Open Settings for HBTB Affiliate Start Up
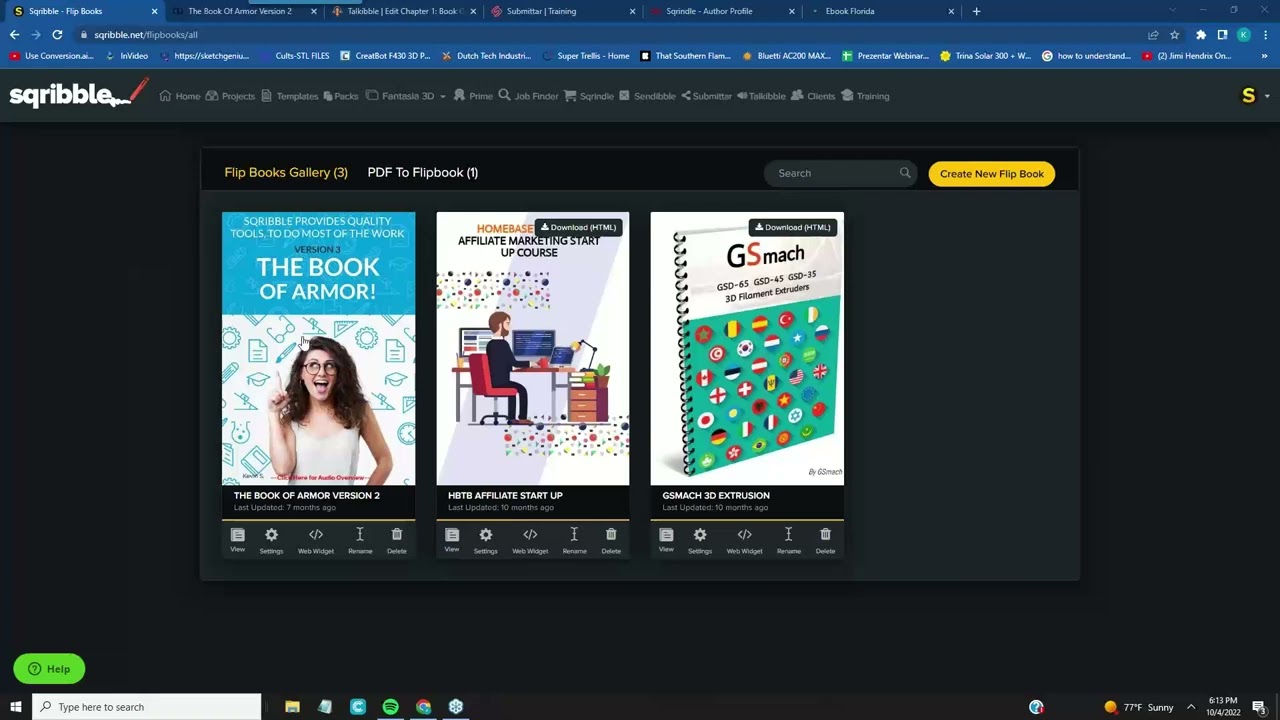 (x=485, y=540)
